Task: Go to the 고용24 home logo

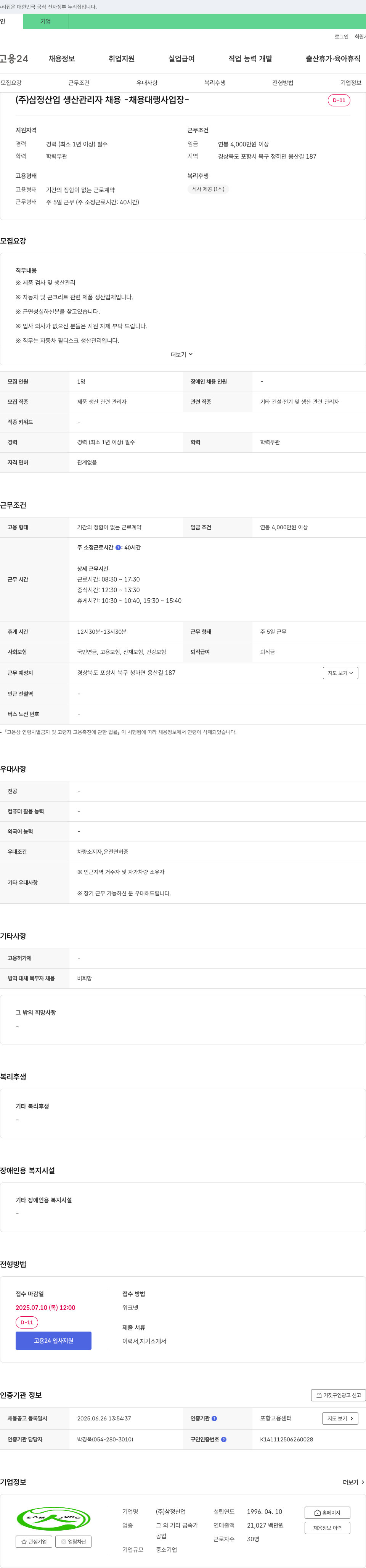Action: pos(13,58)
